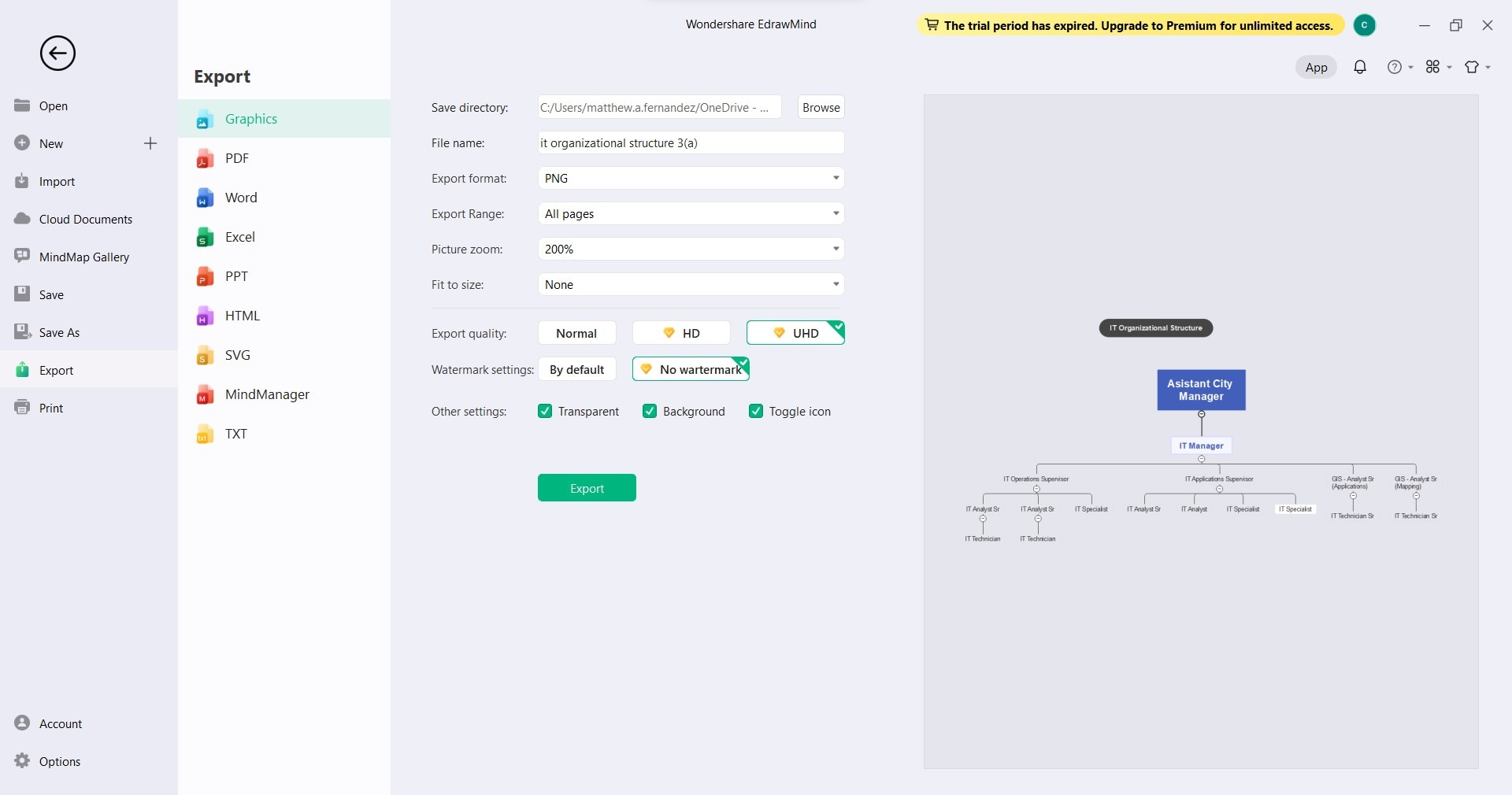Select Graphics export category
Screen dimensions: 1512x795
point(284,119)
